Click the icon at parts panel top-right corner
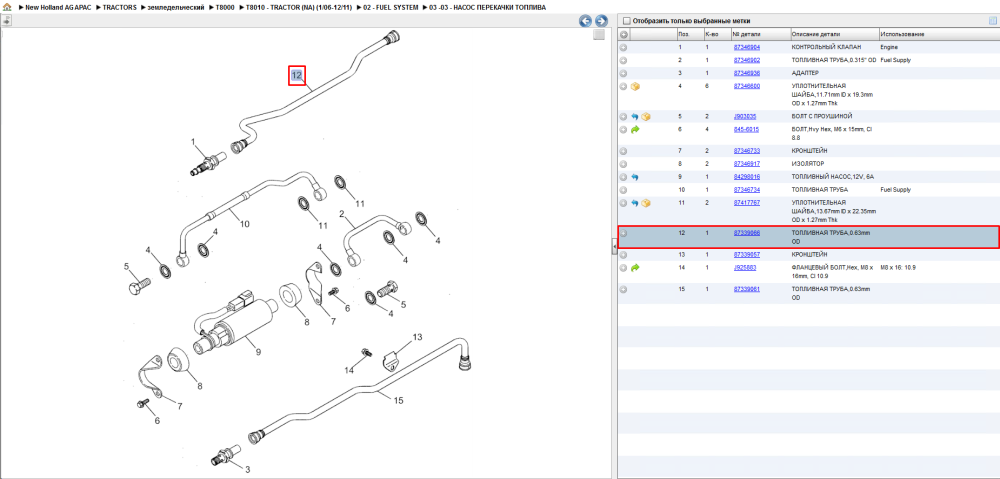Viewport: 1000px width, 479px height. [x=992, y=20]
